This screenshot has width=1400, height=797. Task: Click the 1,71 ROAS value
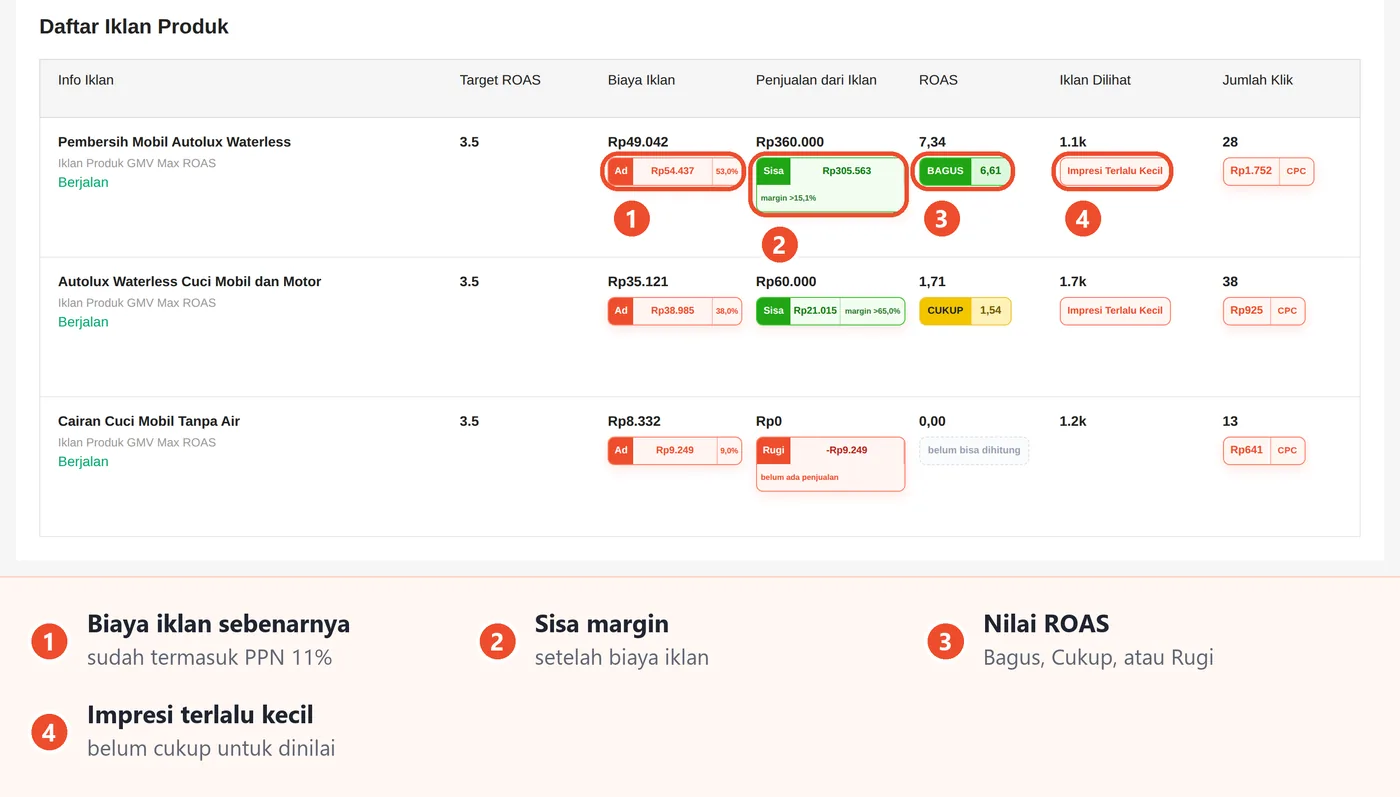(932, 282)
